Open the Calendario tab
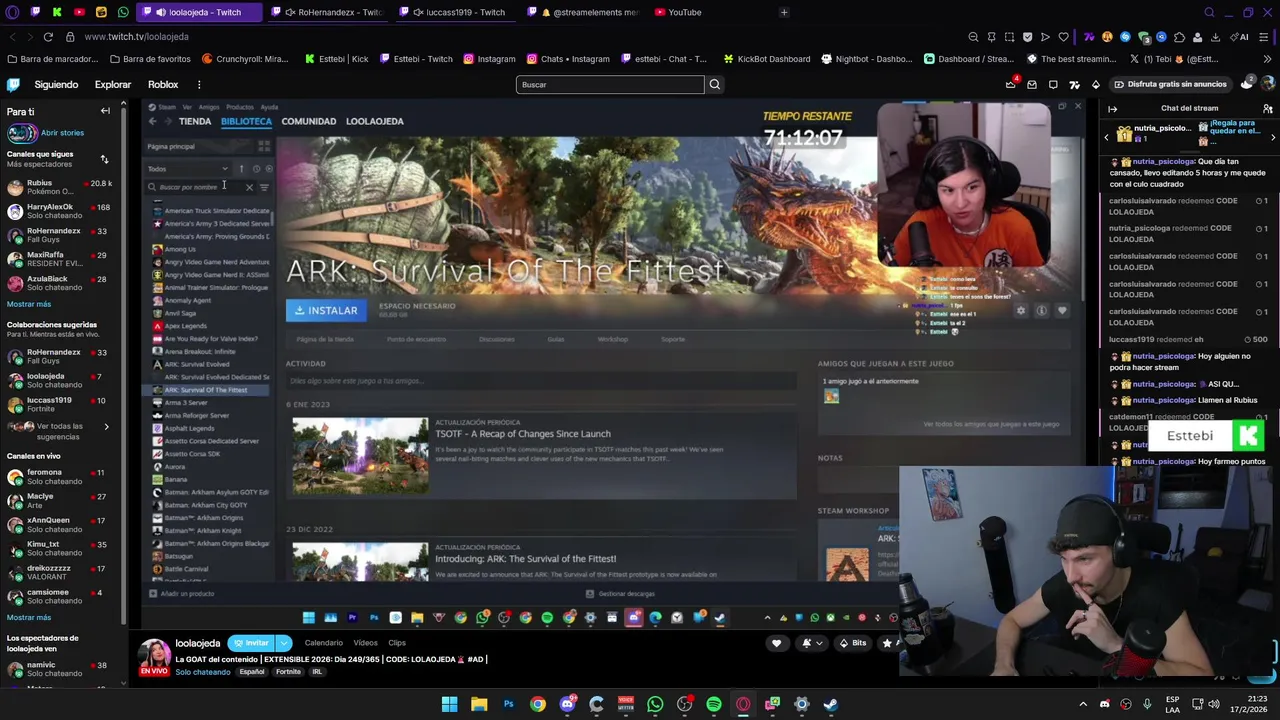The width and height of the screenshot is (1280, 720). pos(323,643)
